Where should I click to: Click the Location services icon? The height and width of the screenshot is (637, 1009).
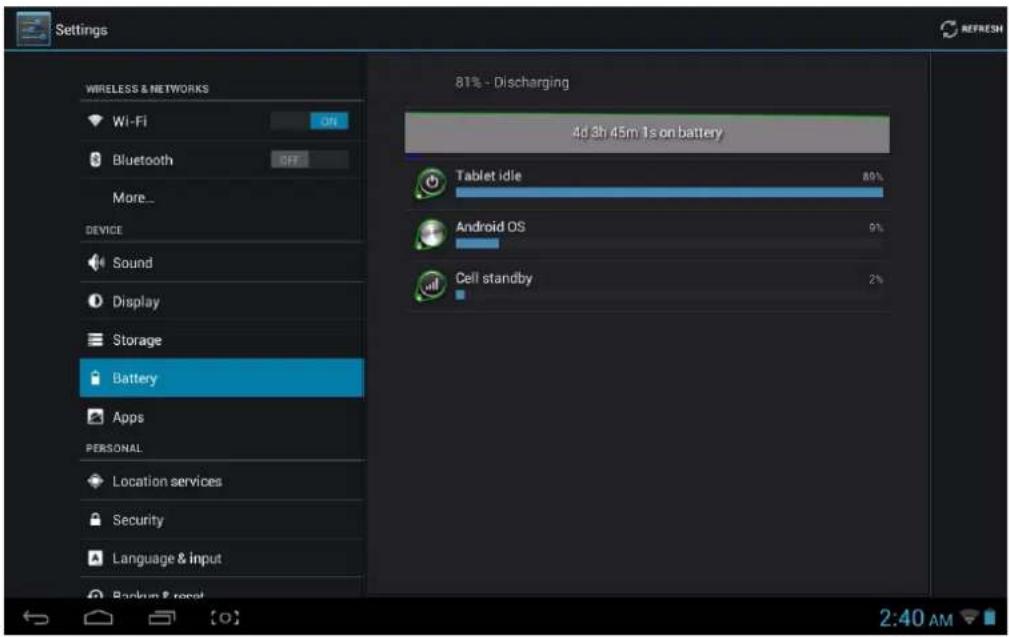(95, 481)
